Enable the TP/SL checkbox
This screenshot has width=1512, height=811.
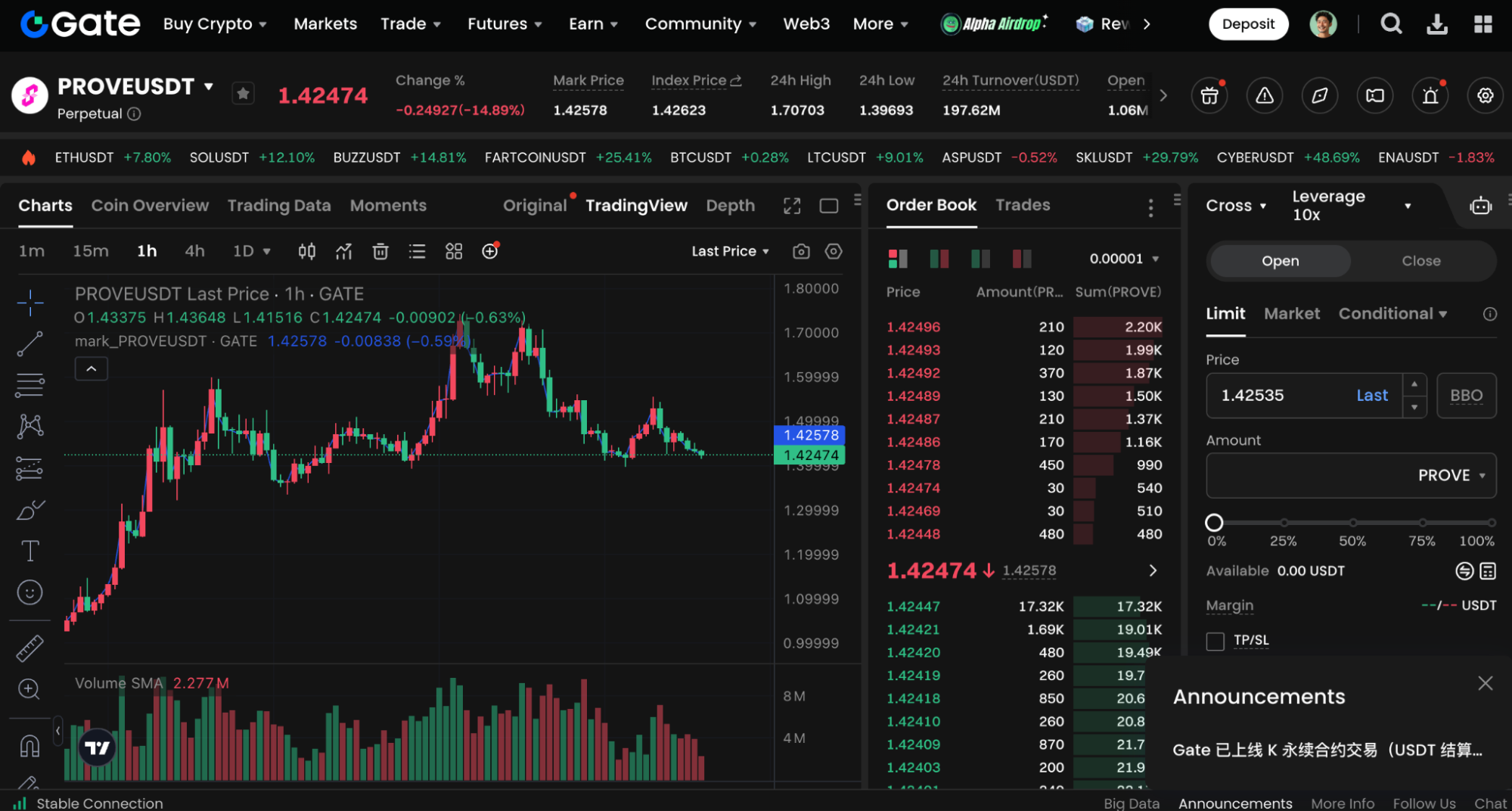[1215, 642]
